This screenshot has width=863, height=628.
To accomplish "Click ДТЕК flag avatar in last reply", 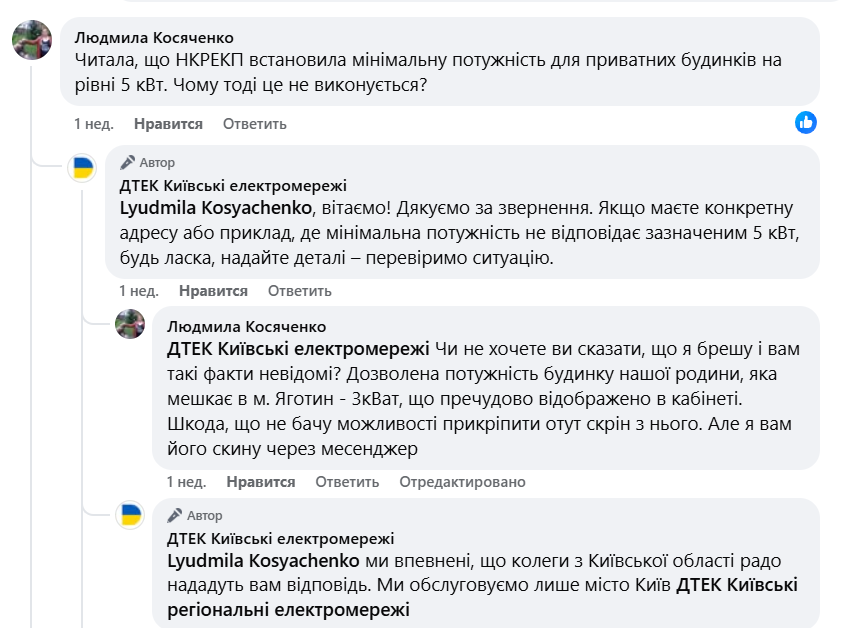I will pyautogui.click(x=130, y=515).
